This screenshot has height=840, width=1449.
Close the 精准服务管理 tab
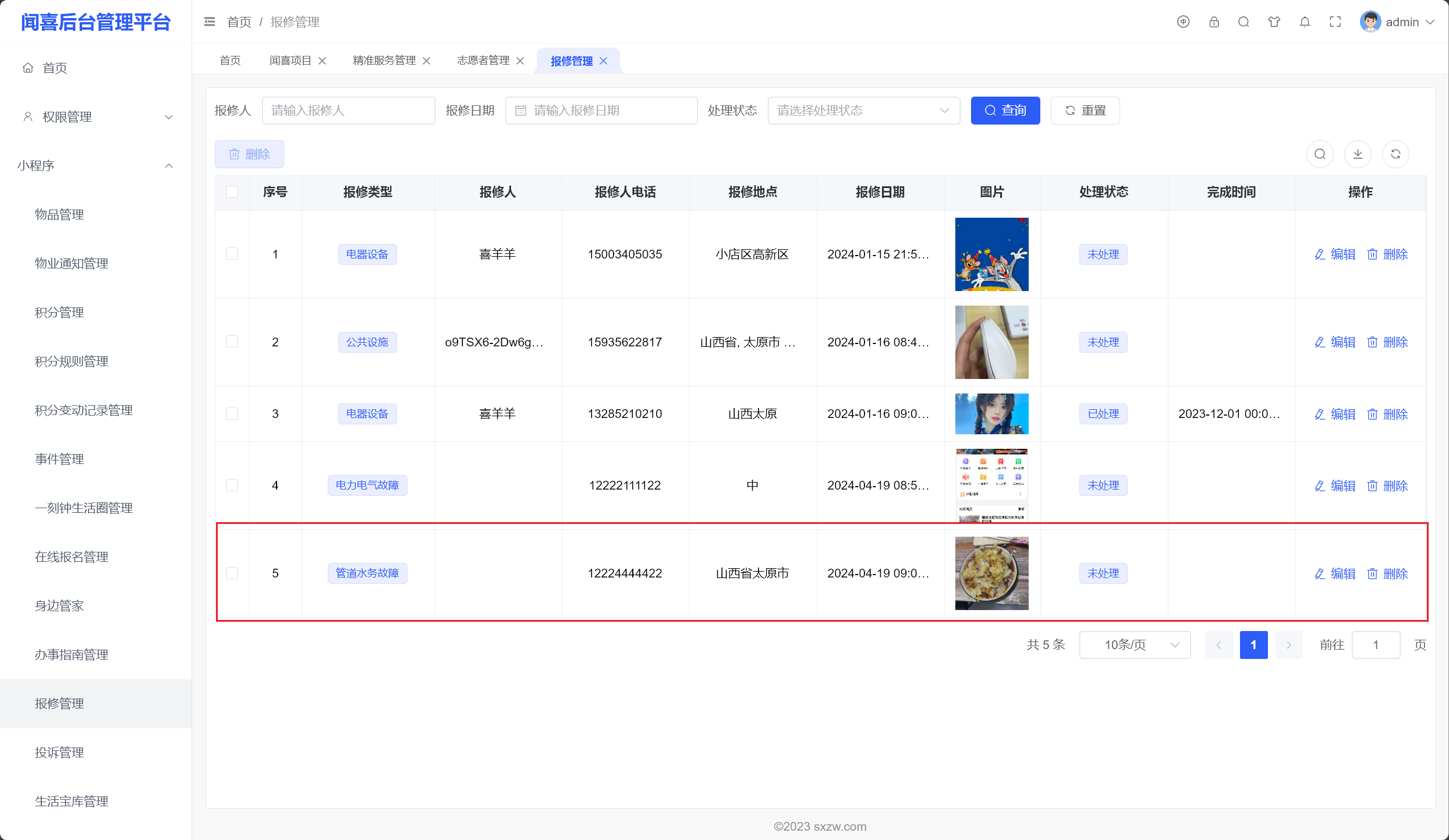tap(427, 61)
